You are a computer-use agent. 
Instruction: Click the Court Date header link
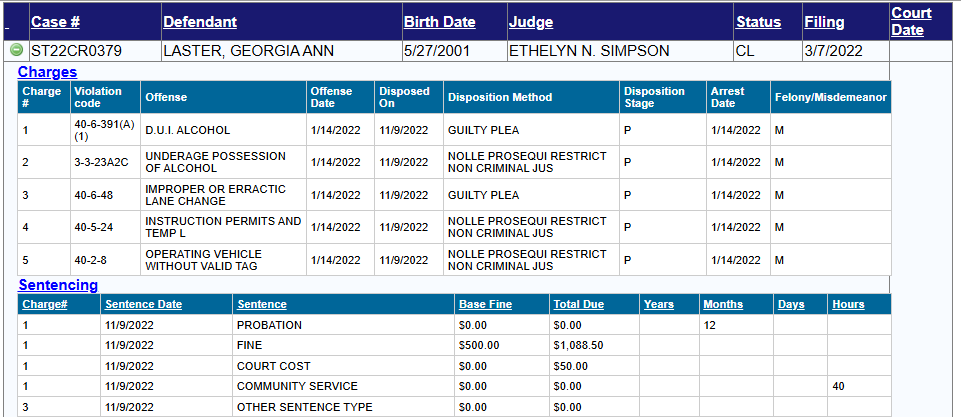click(910, 21)
